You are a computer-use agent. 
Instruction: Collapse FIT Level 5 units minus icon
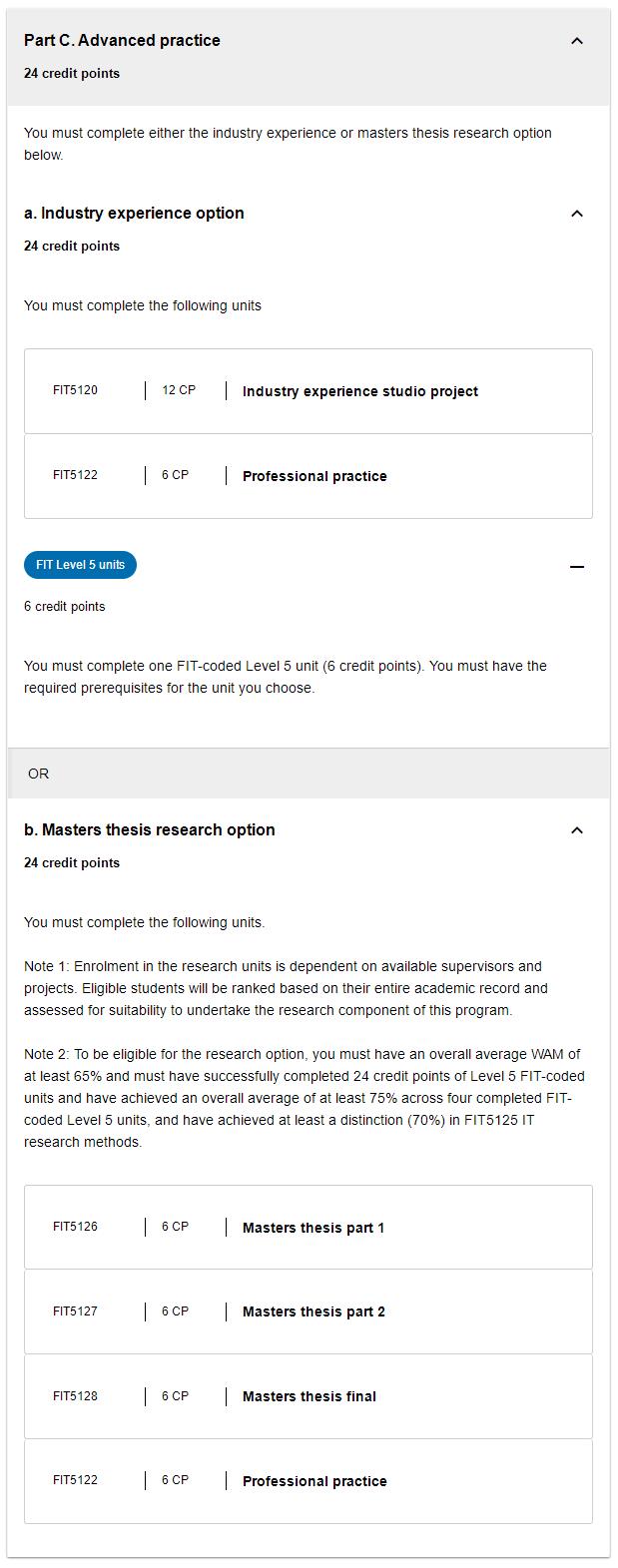pos(576,567)
